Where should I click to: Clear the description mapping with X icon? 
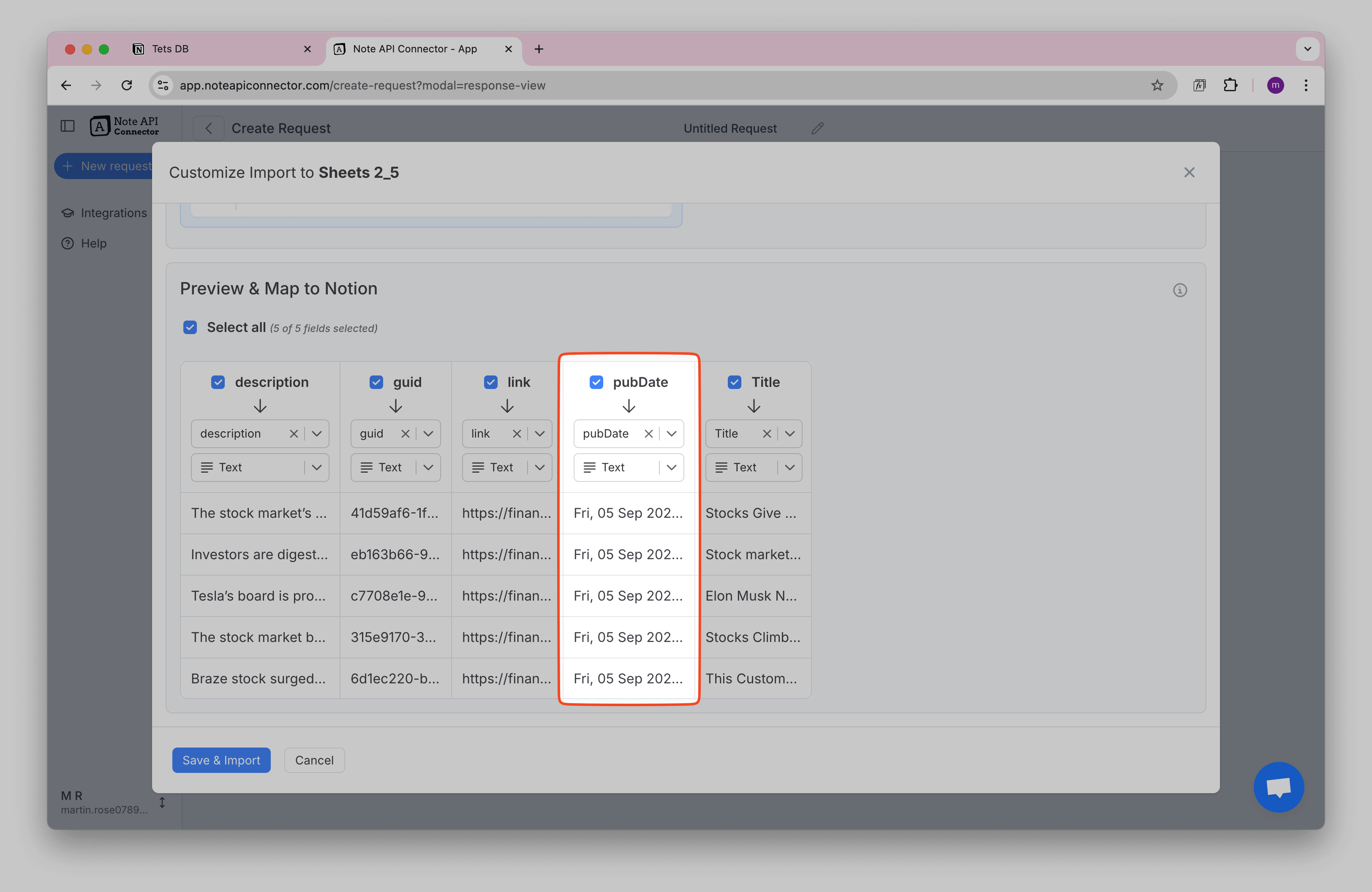tap(294, 433)
